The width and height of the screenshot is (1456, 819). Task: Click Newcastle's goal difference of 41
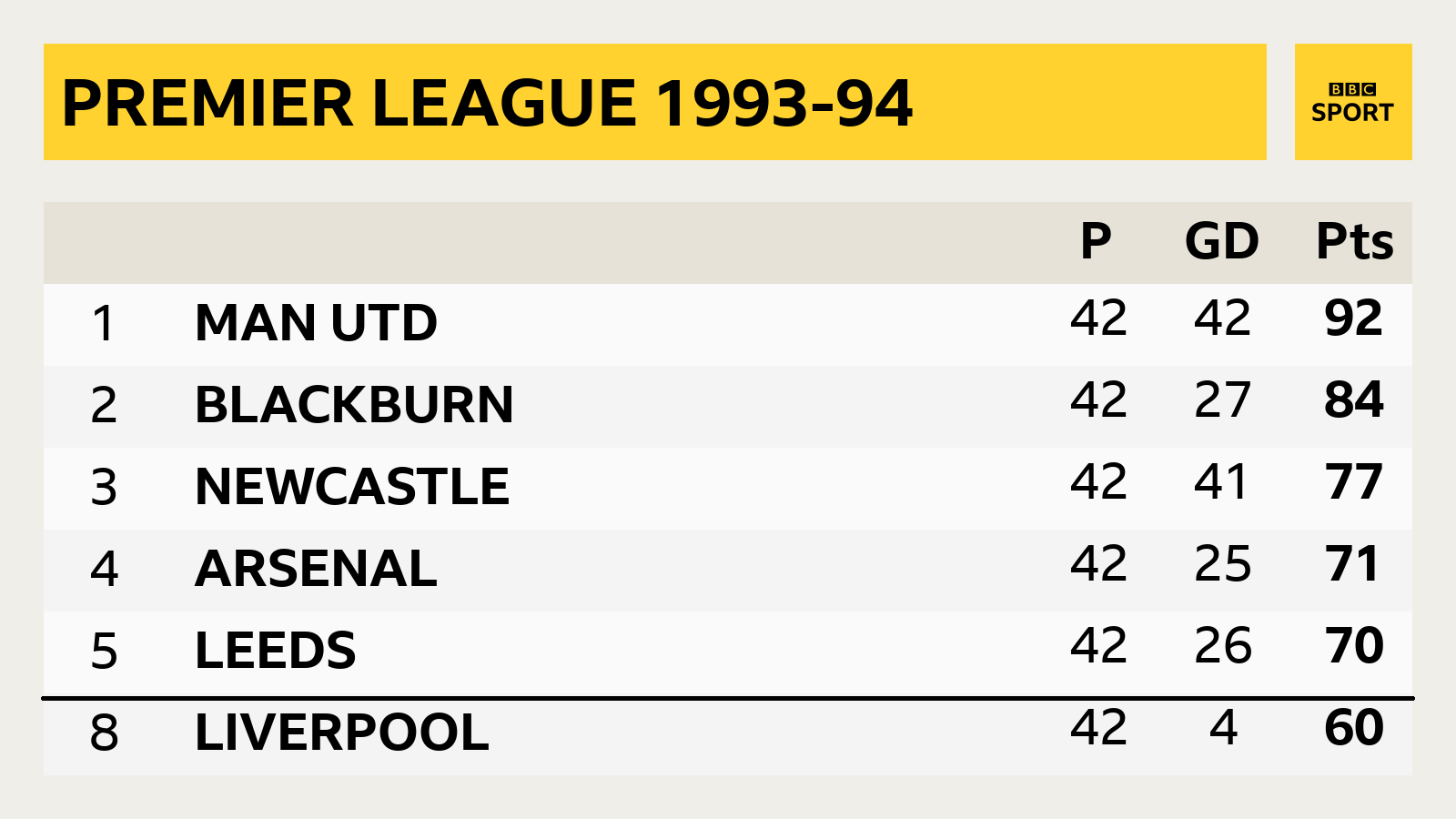[1221, 482]
